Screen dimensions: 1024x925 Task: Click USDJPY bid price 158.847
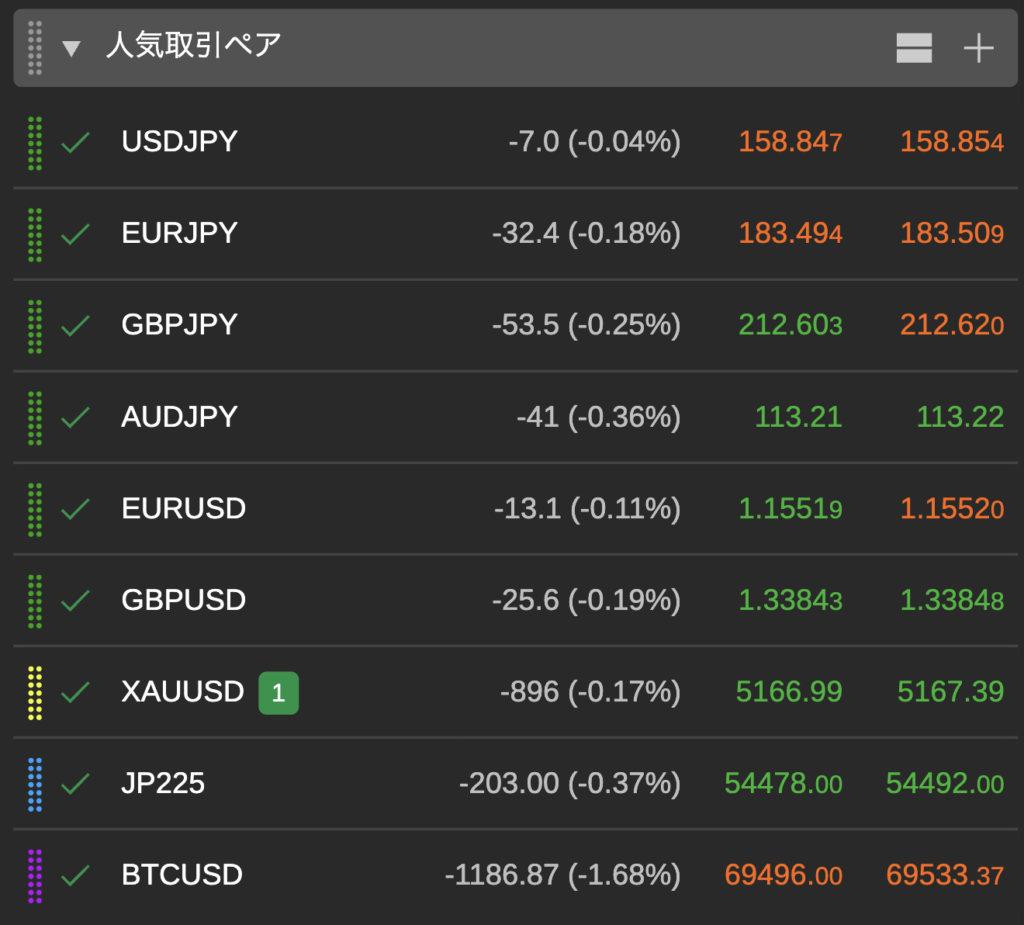pos(790,142)
